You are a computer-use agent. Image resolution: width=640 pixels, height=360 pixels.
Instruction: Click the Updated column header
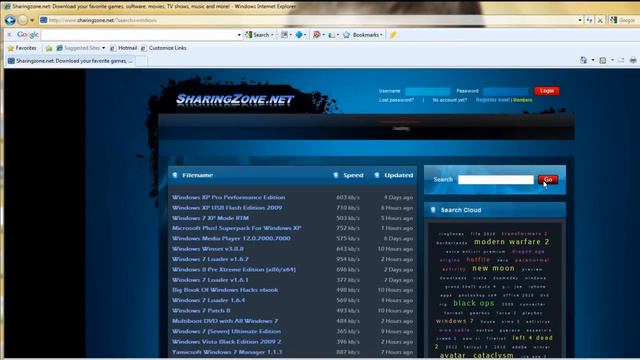[398, 175]
